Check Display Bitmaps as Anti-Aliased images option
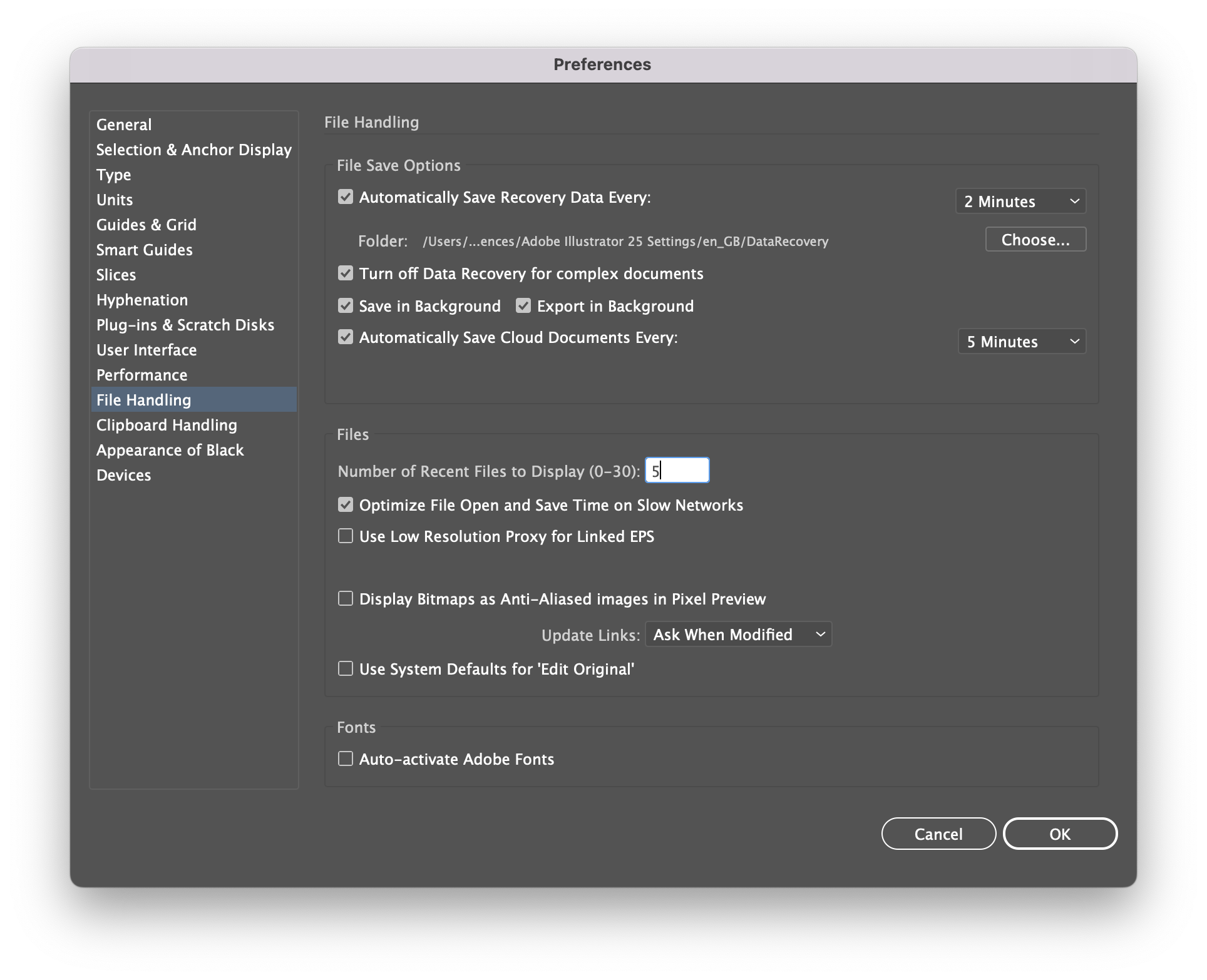The width and height of the screenshot is (1207, 980). coord(346,599)
